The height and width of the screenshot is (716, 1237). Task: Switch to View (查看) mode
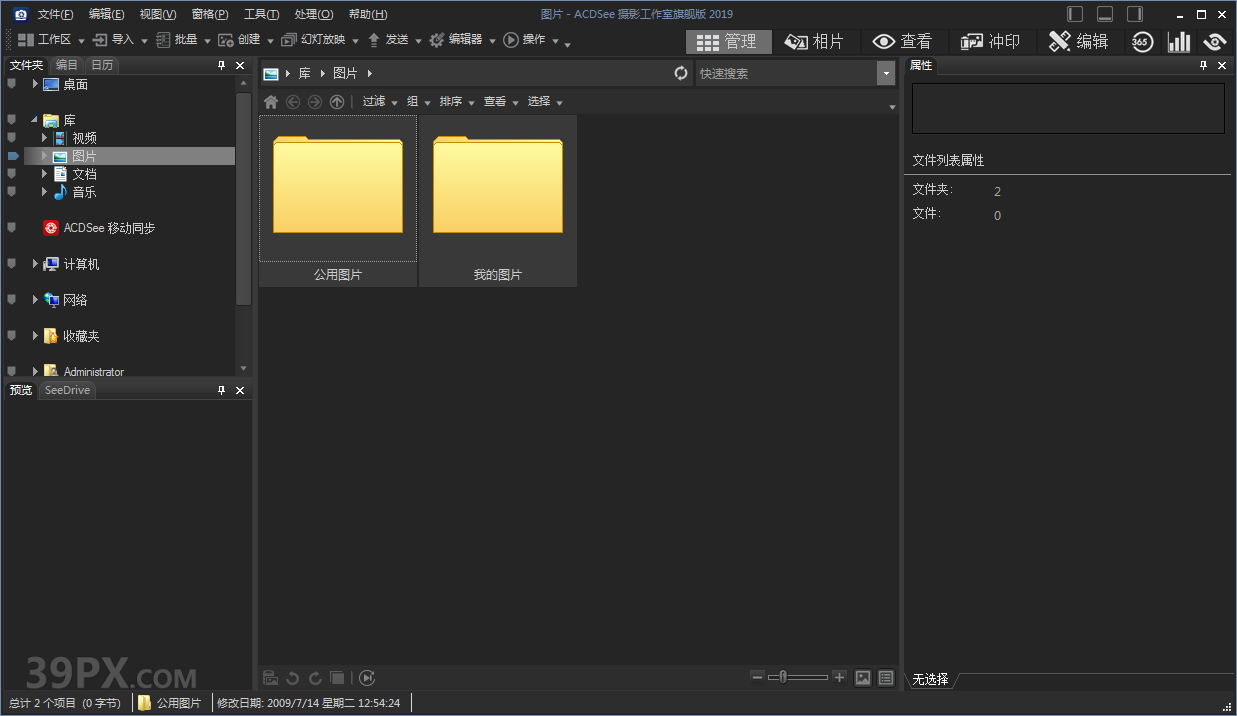point(902,41)
